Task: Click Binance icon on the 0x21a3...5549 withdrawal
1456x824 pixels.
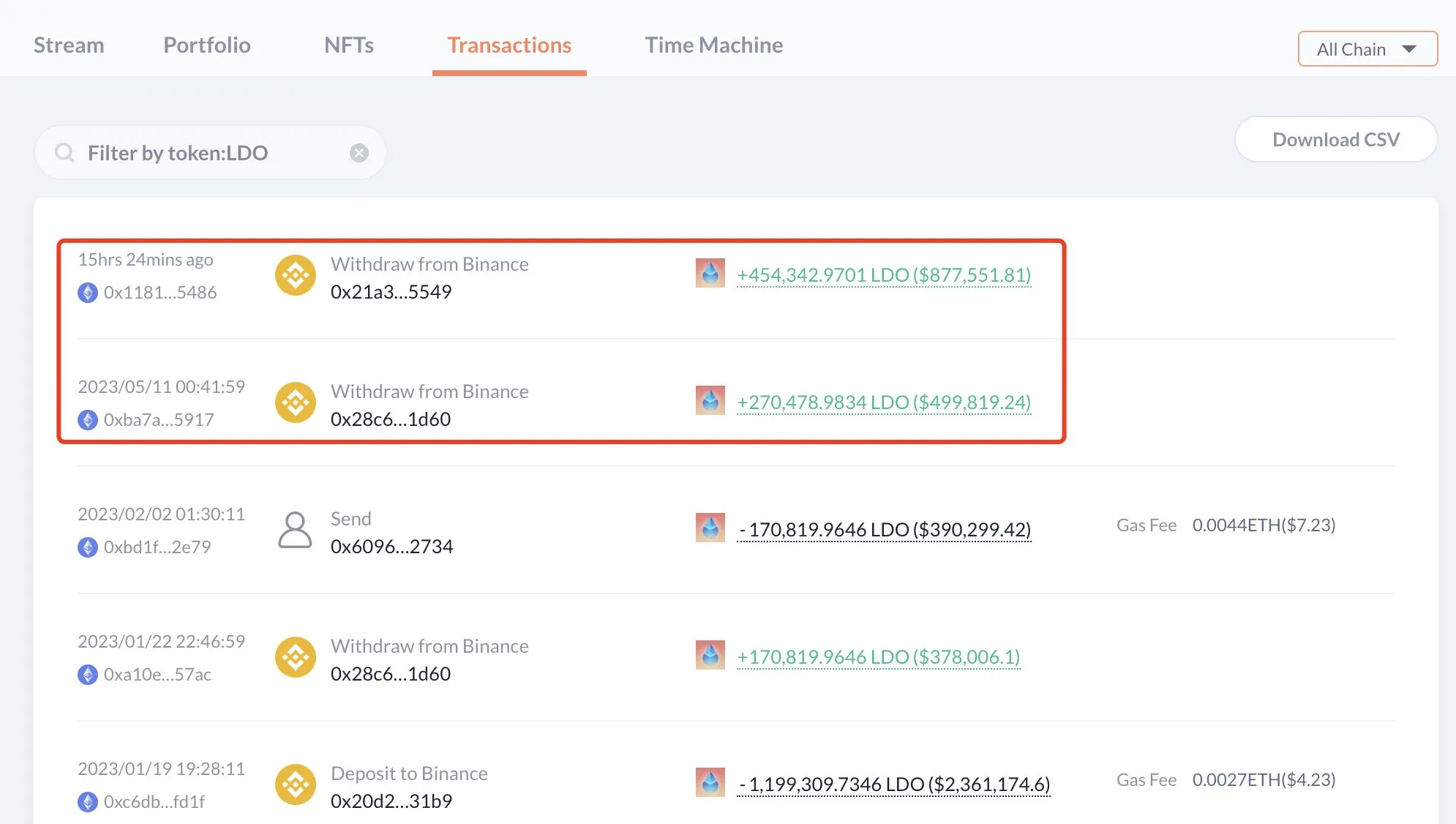Action: pos(295,276)
